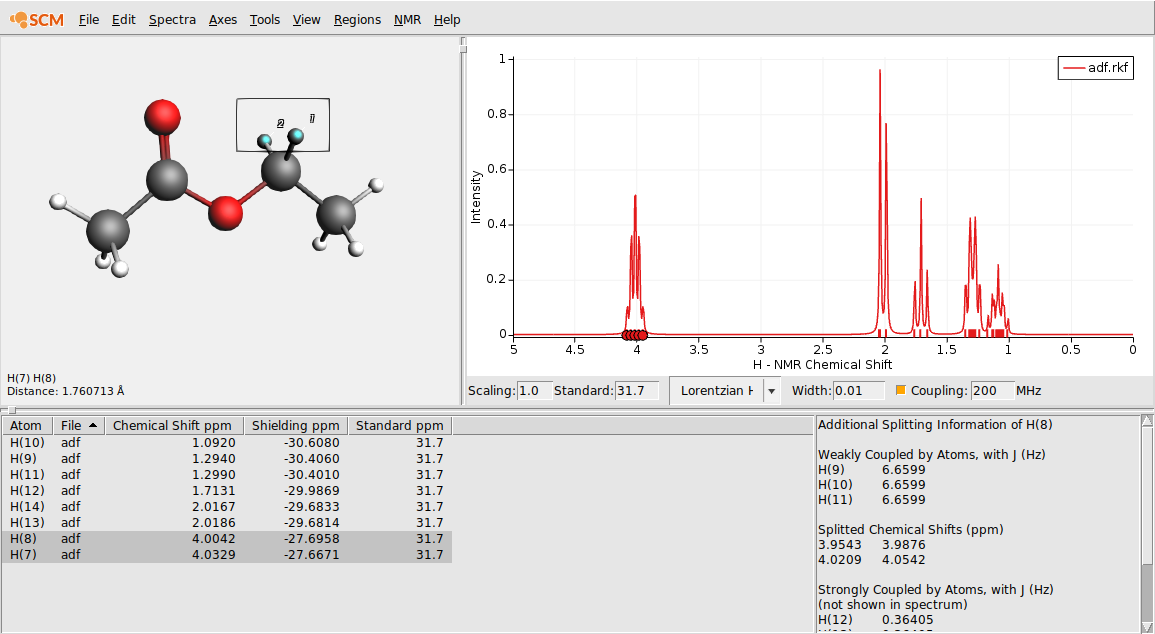Sort by Shielding ppm column header
Viewport: 1155px width, 634px height.
[295, 426]
